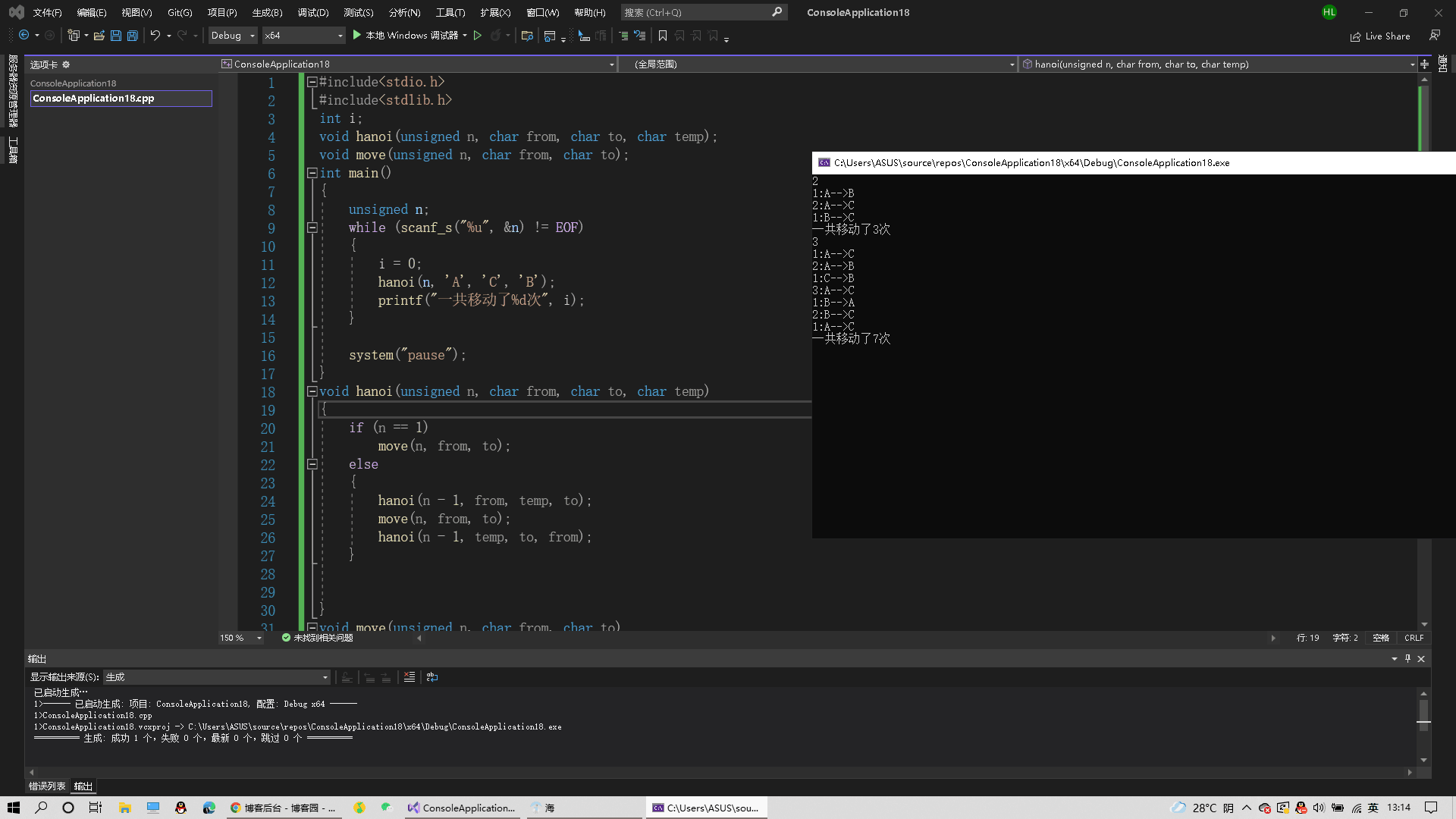Switch to the 错误列表 error list tab

point(47,786)
